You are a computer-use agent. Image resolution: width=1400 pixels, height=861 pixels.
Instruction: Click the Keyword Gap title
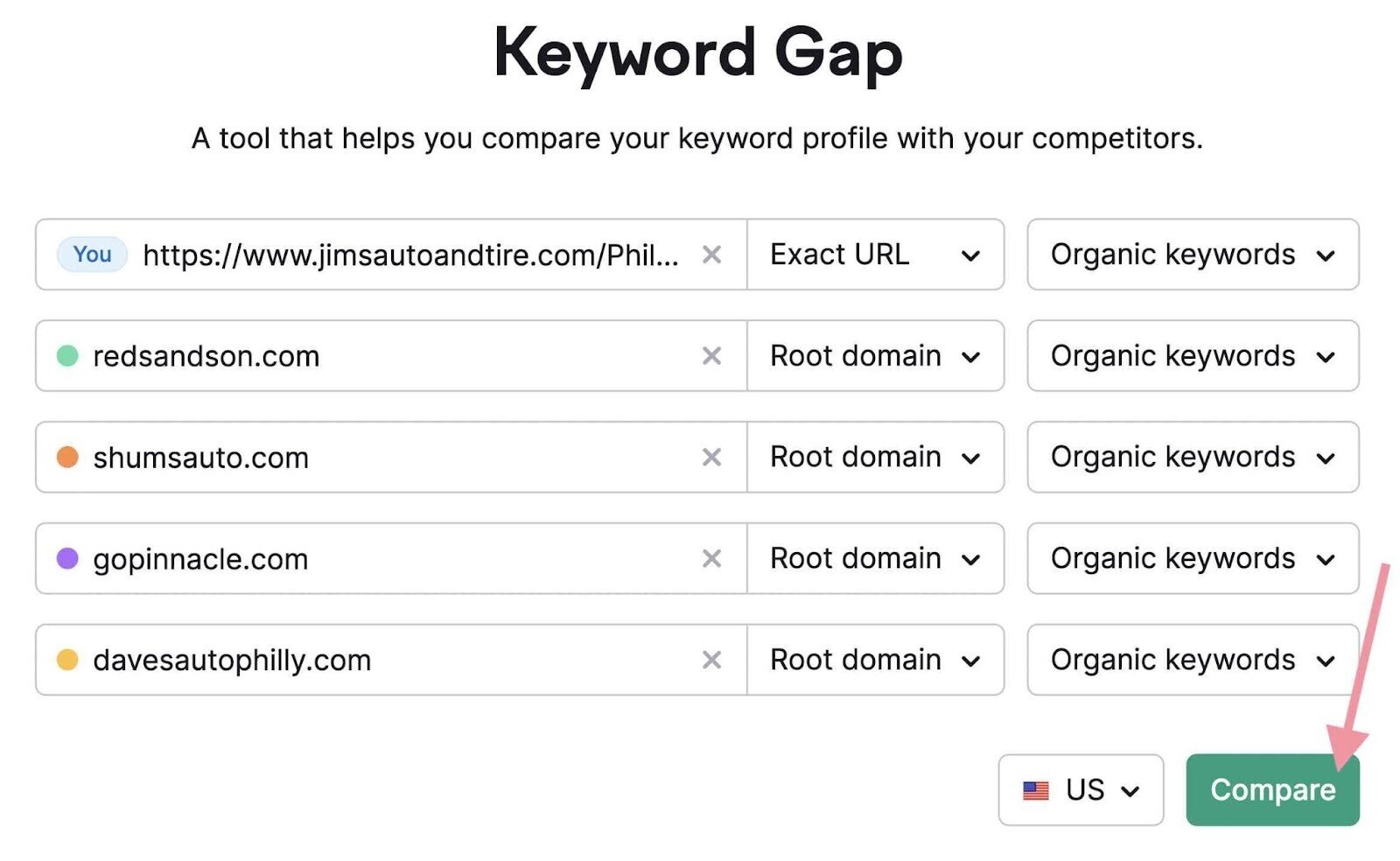(x=699, y=54)
